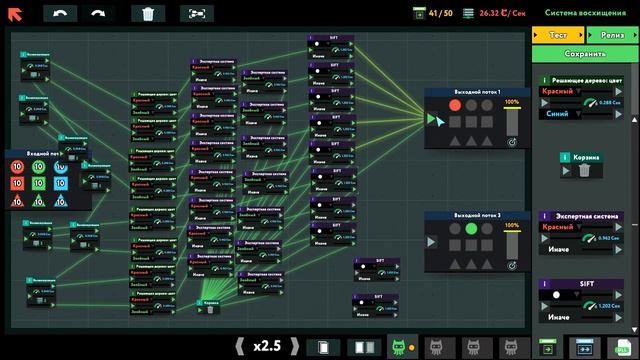Redo the last undone action
The width and height of the screenshot is (640, 360).
point(98,13)
